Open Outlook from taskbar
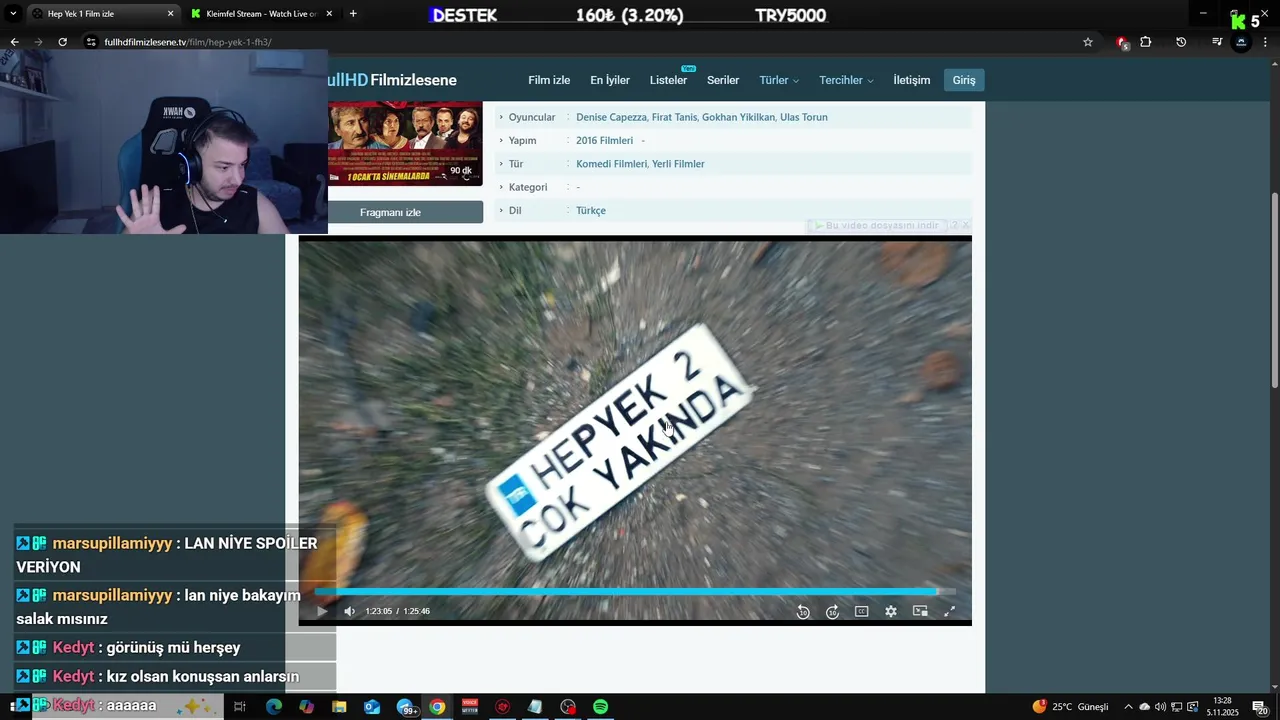 click(x=372, y=707)
